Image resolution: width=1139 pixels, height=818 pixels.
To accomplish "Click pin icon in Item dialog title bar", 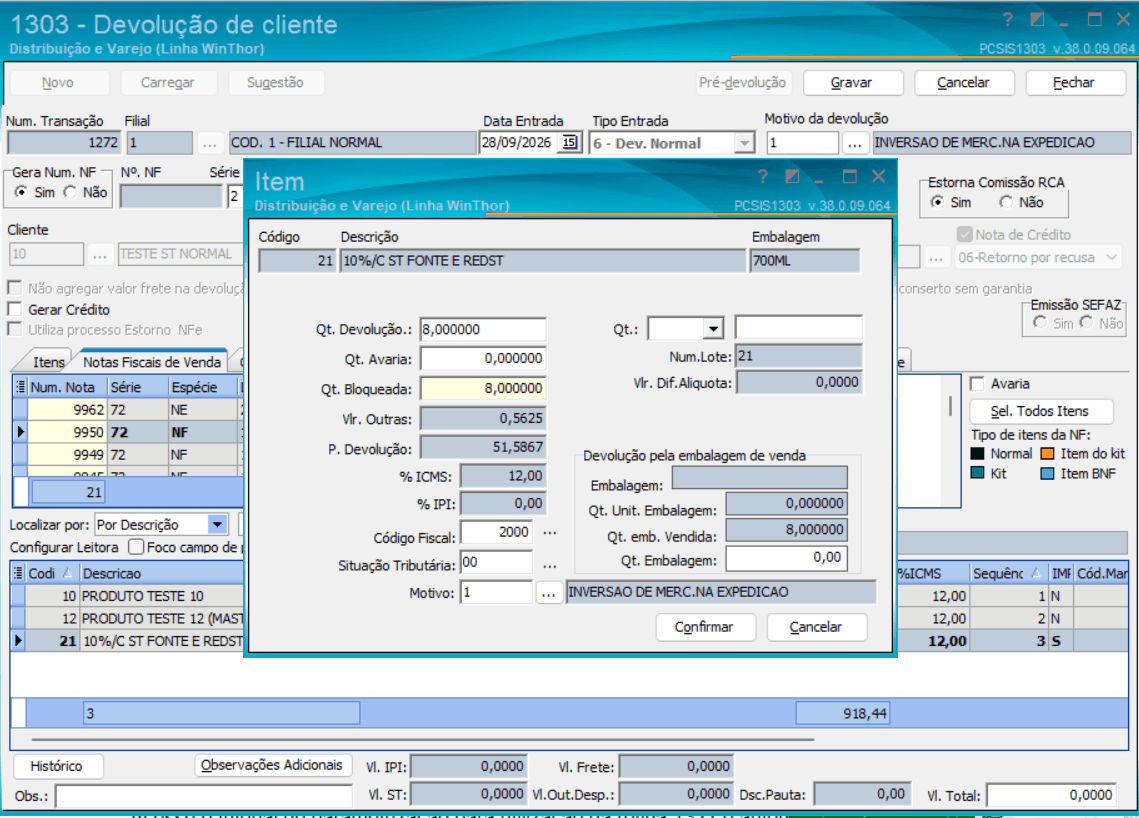I will click(792, 177).
